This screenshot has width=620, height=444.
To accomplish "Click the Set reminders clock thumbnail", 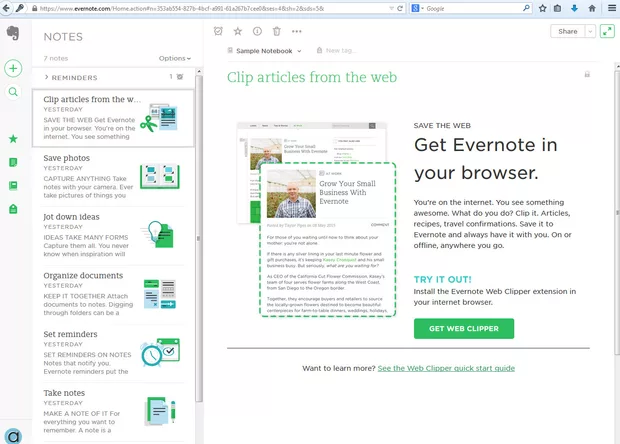I will pyautogui.click(x=160, y=352).
